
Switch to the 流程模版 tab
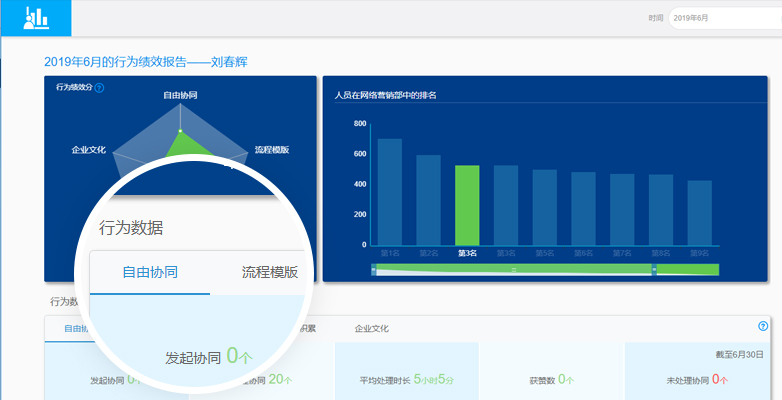coord(270,272)
